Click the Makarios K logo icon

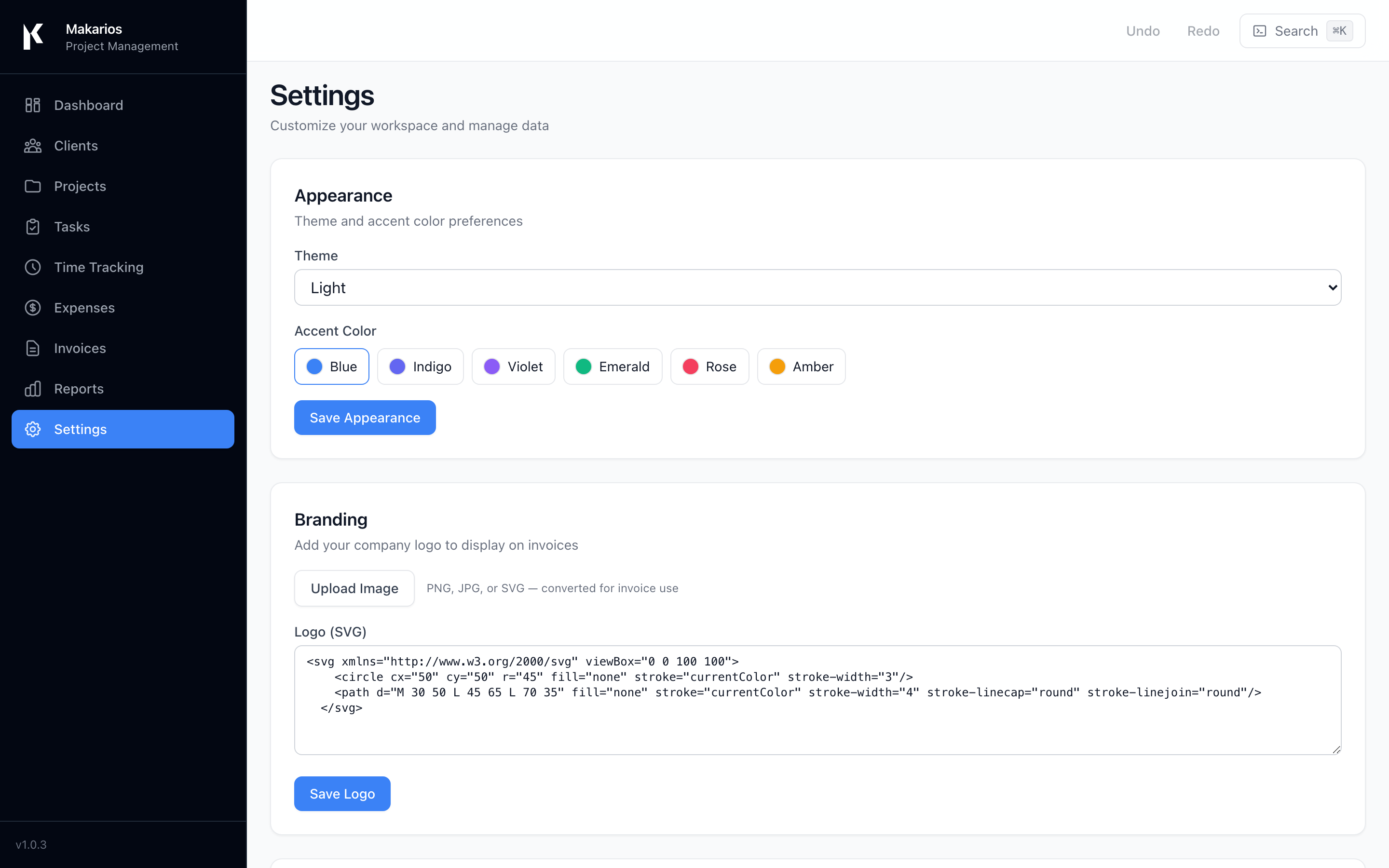33,37
